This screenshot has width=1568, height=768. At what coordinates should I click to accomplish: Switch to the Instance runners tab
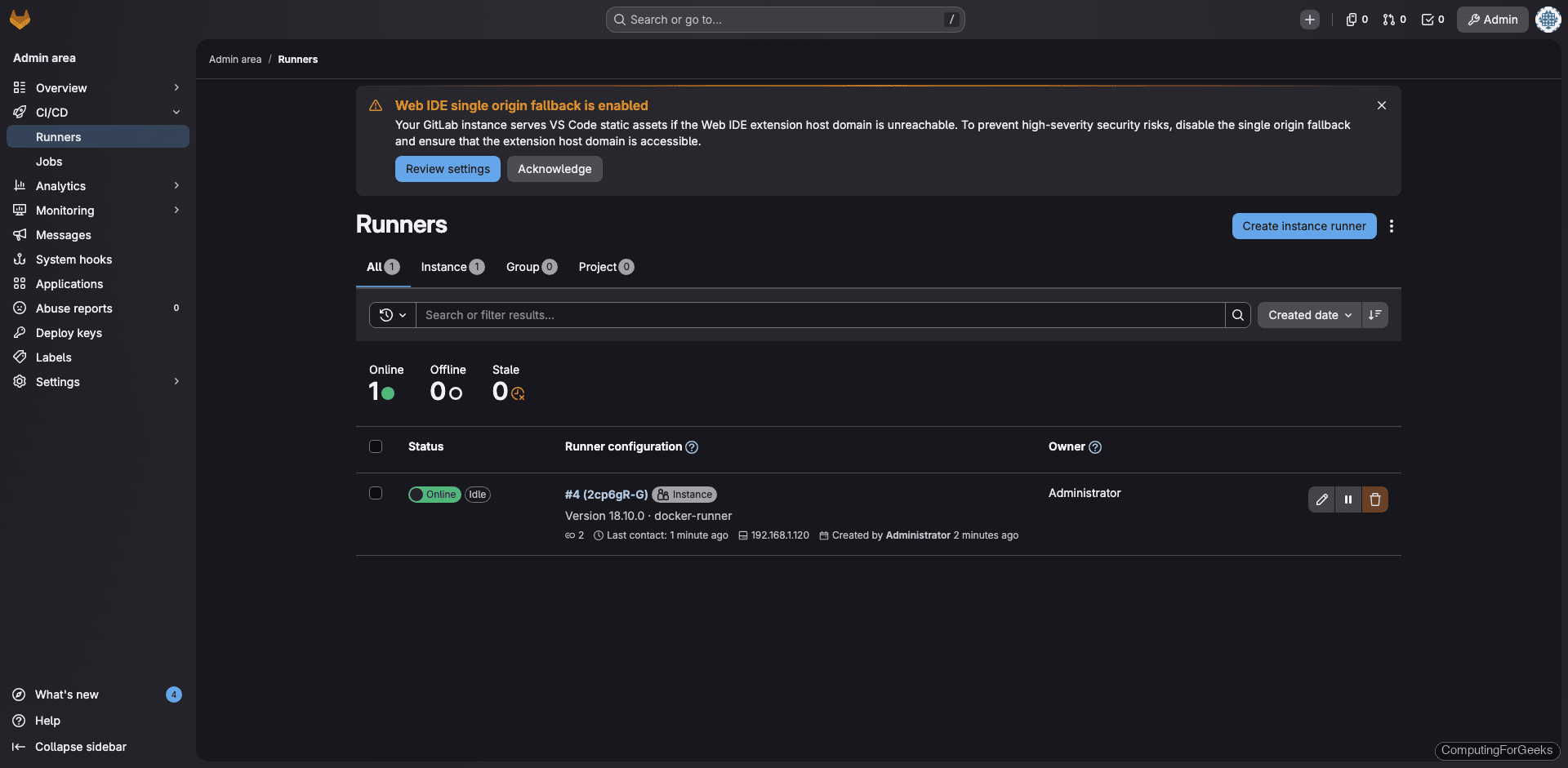tap(452, 267)
